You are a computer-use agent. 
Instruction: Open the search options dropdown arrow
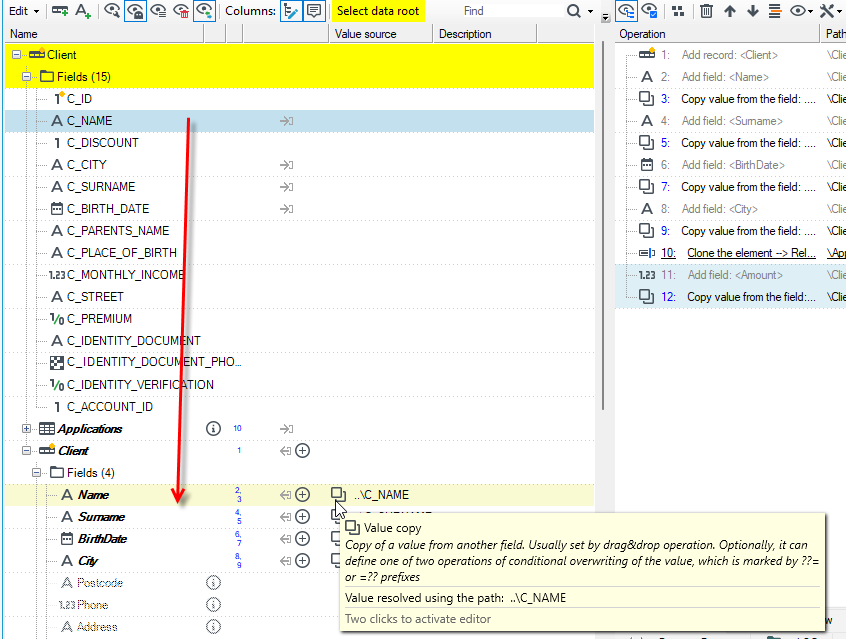point(590,11)
